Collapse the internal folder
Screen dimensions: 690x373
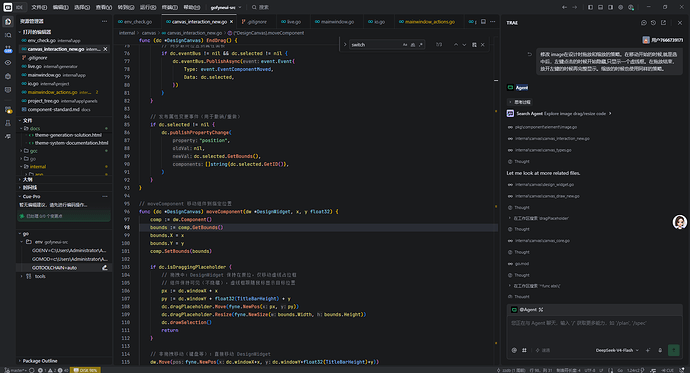(x=38, y=167)
